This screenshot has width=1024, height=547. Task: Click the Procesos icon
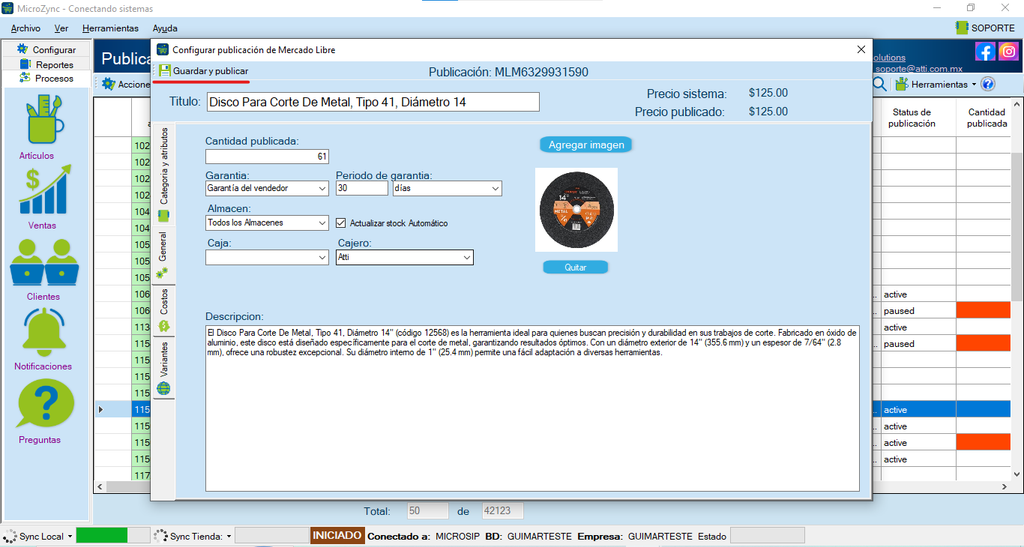point(25,78)
